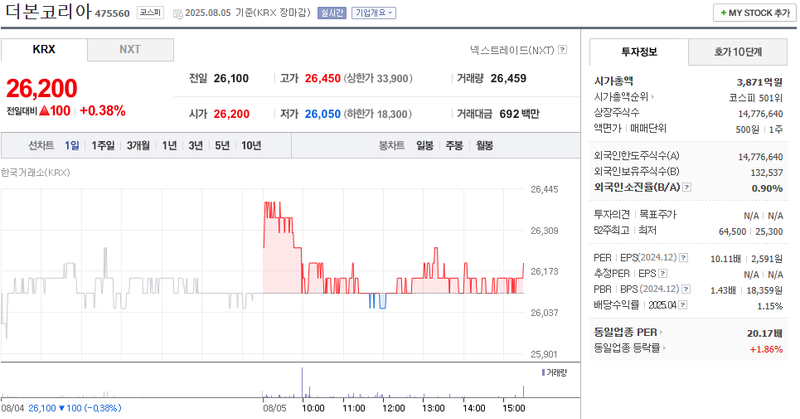Viewport: 800px width, 419px height.
Task: Click the 12:00 time axis label
Action: tap(393, 408)
